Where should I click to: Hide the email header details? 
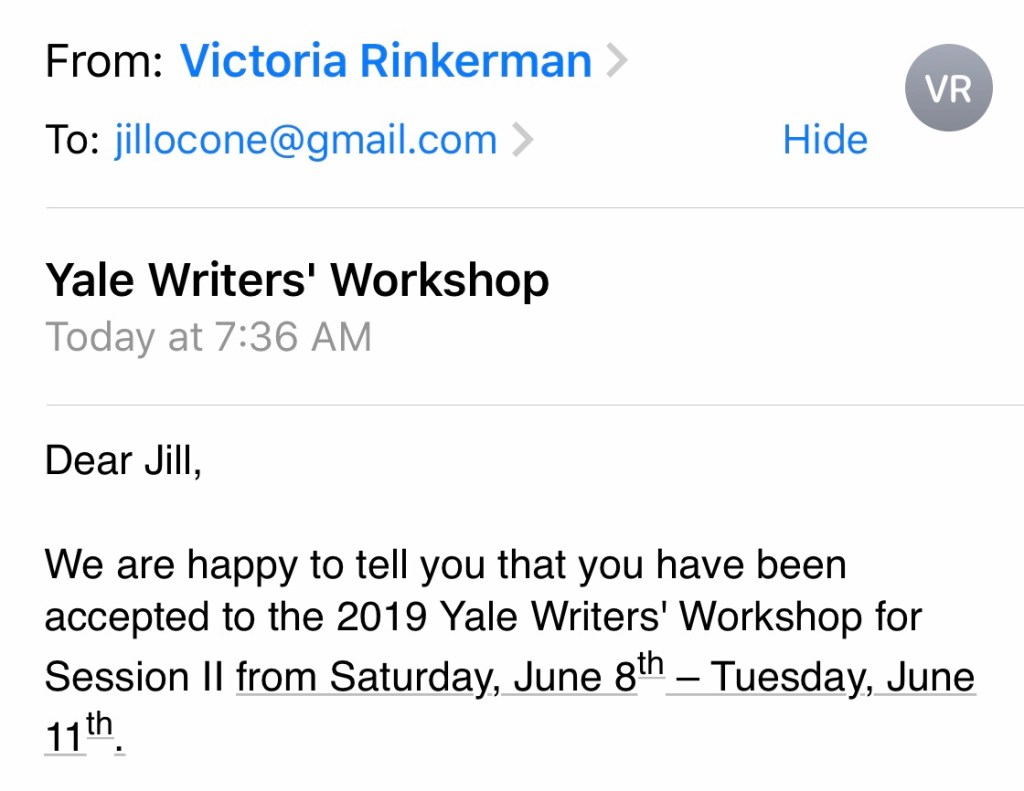[x=824, y=140]
